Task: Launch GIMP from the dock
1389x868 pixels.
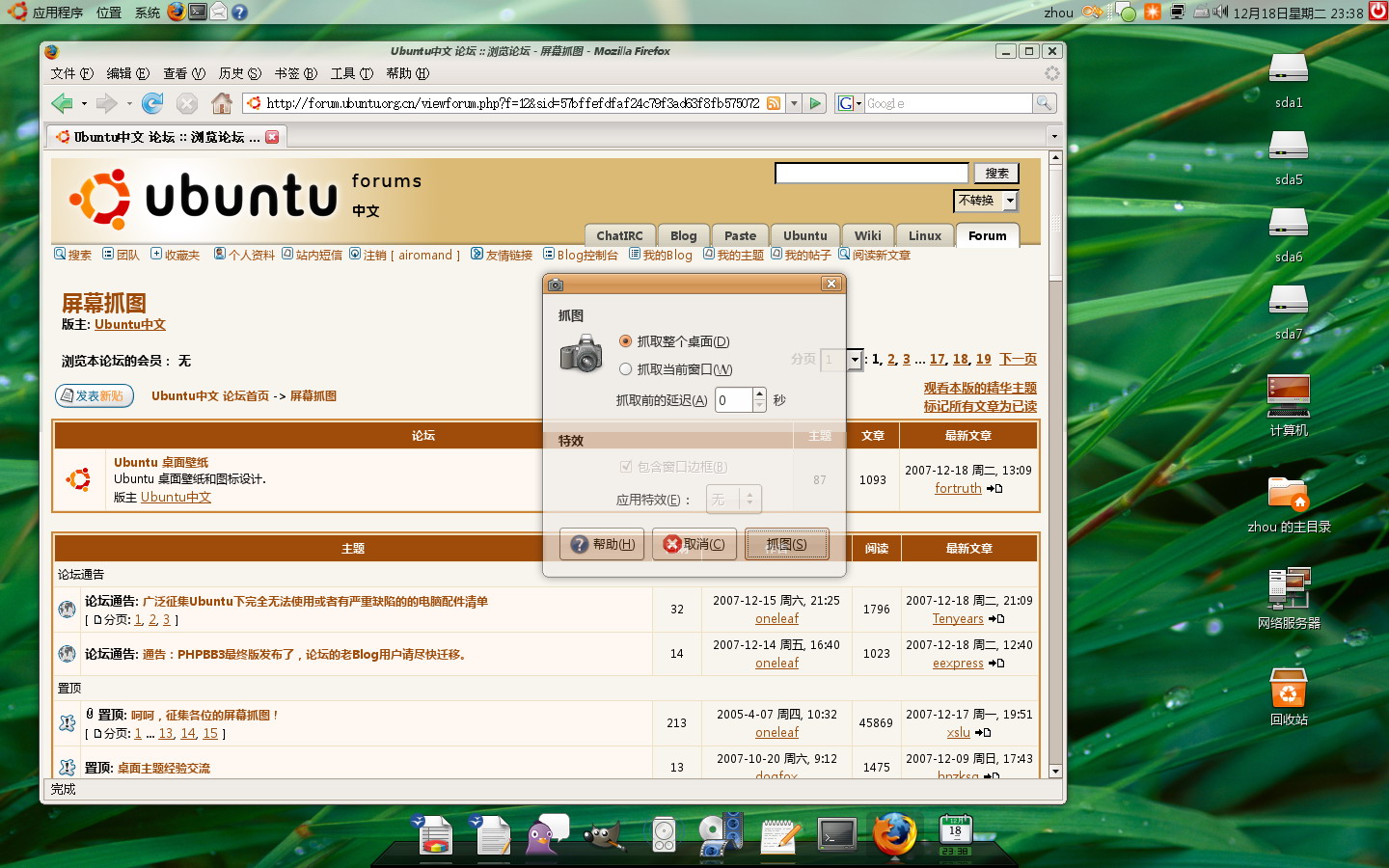Action: (605, 835)
